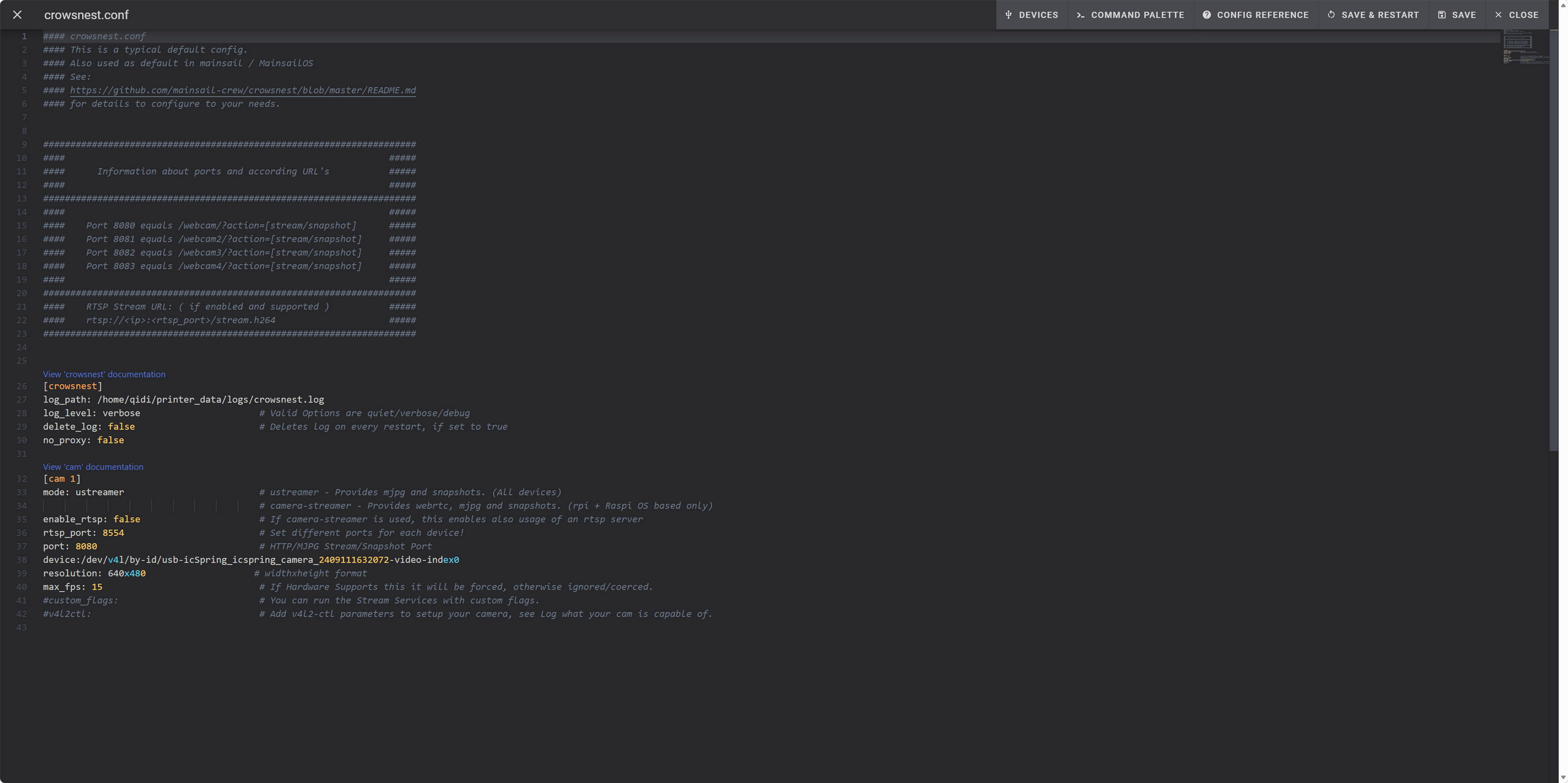Screen dimensions: 1568x783
Task: Open View 'crowsnest' documentation link
Action: click(104, 374)
